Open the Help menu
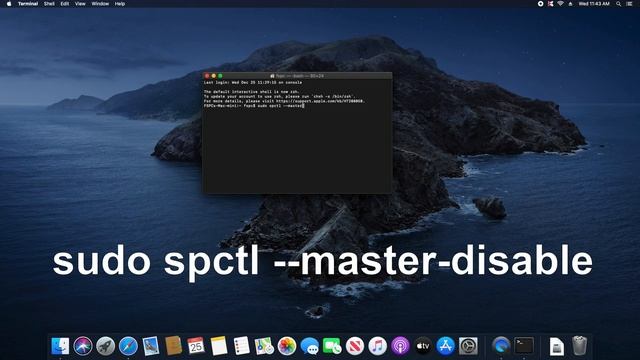 pyautogui.click(x=120, y=4)
